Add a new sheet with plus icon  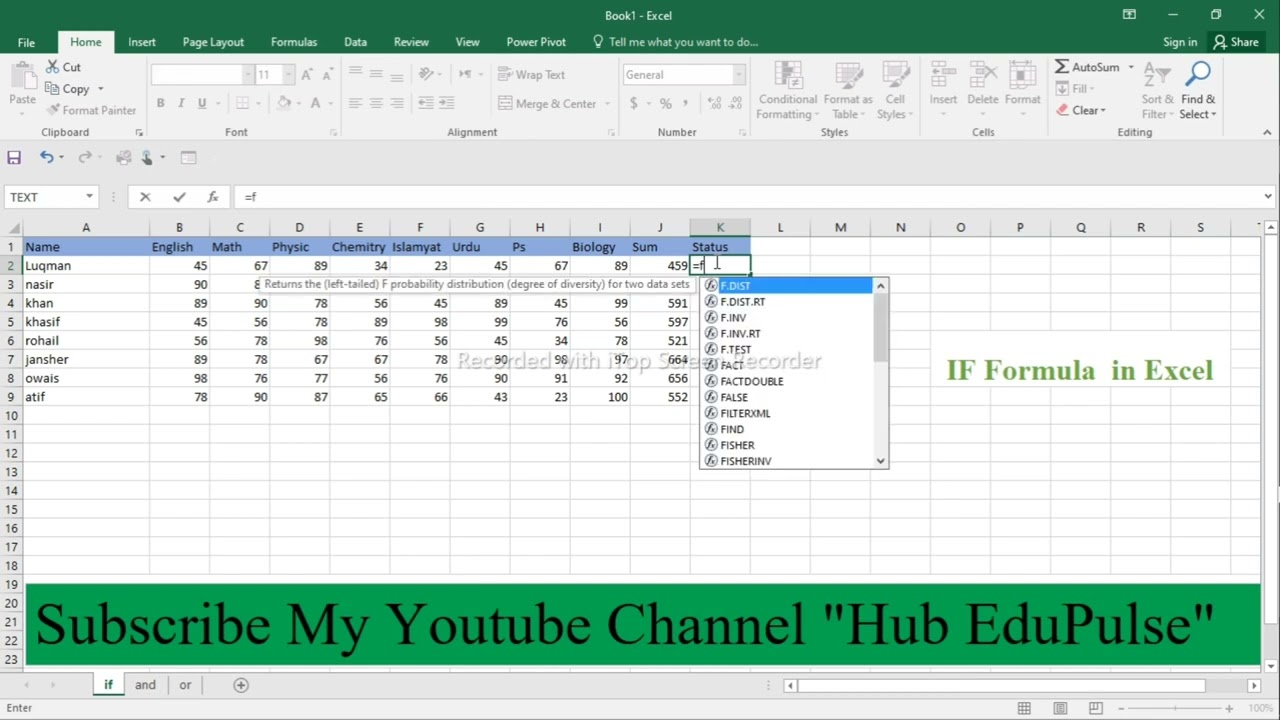(241, 685)
